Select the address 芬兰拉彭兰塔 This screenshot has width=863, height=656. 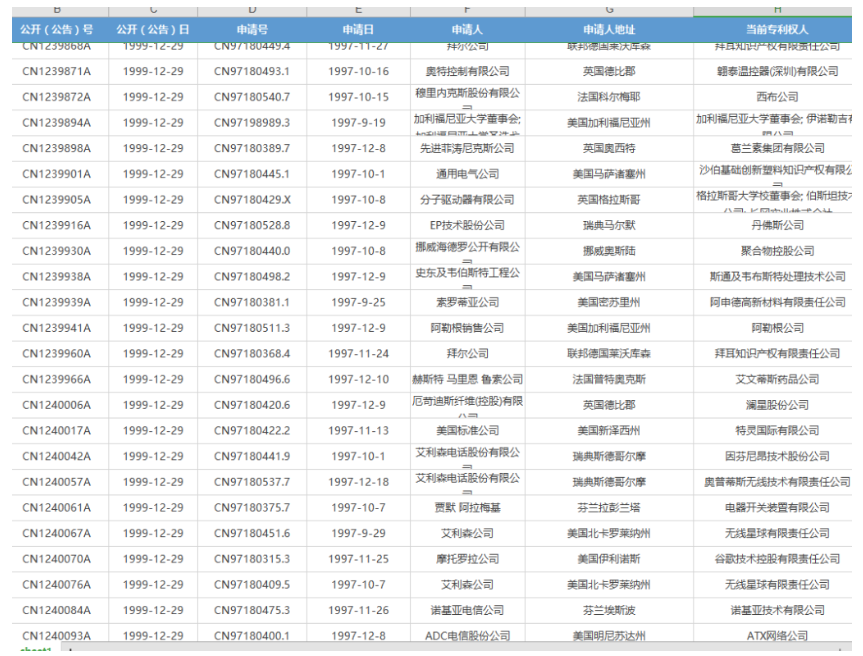tap(609, 507)
